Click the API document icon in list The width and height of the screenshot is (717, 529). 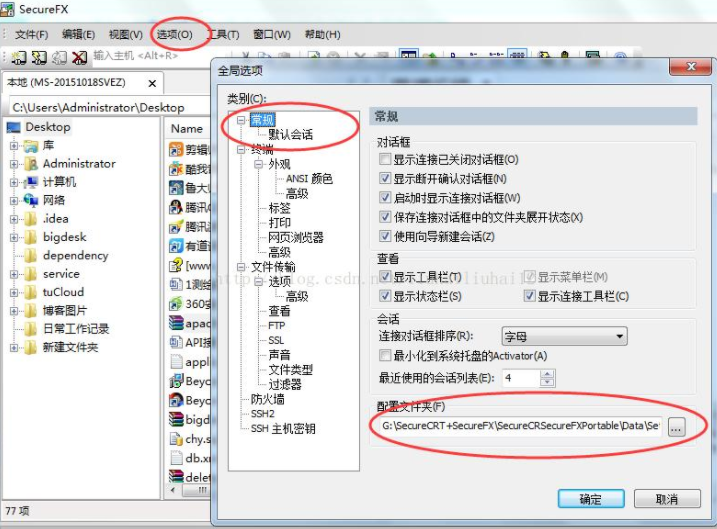[176, 342]
